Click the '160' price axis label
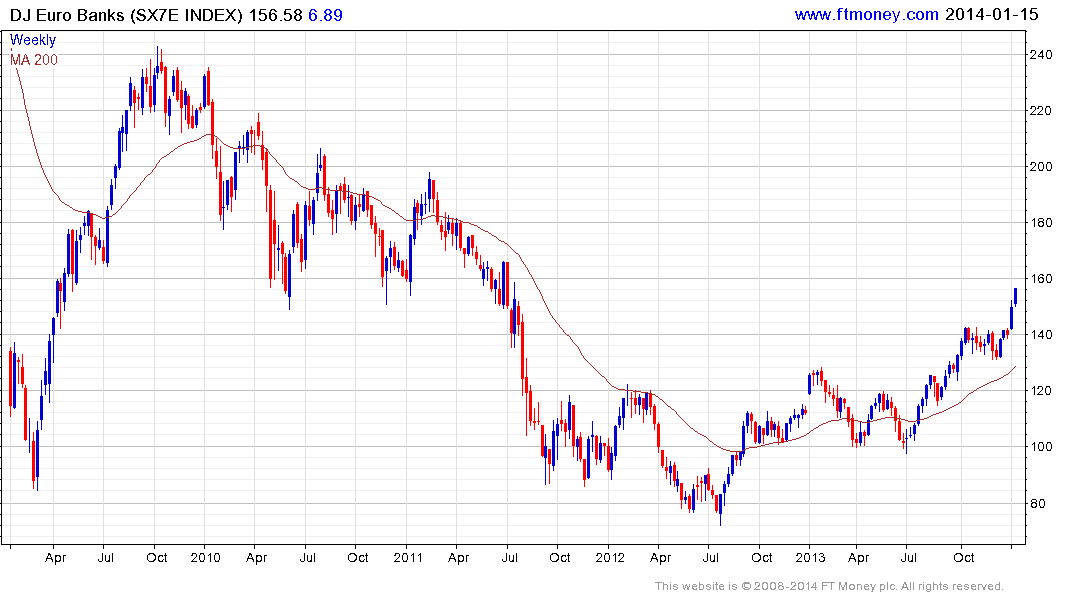Image resolution: width=1075 pixels, height=600 pixels. (1041, 279)
